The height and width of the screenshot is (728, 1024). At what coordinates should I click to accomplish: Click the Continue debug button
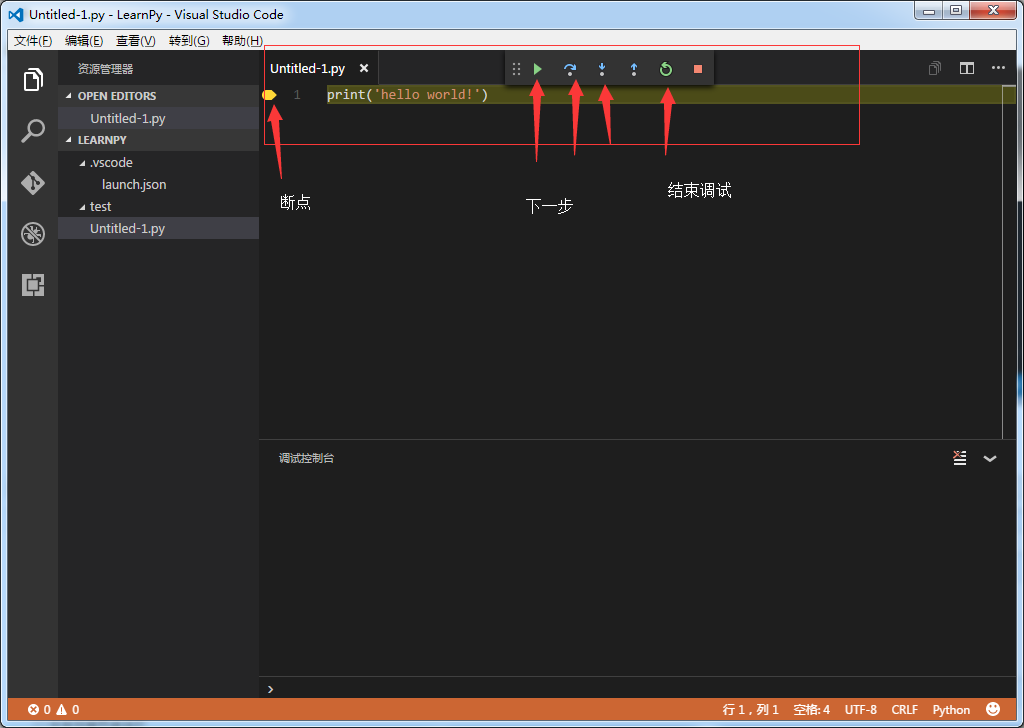click(x=537, y=69)
